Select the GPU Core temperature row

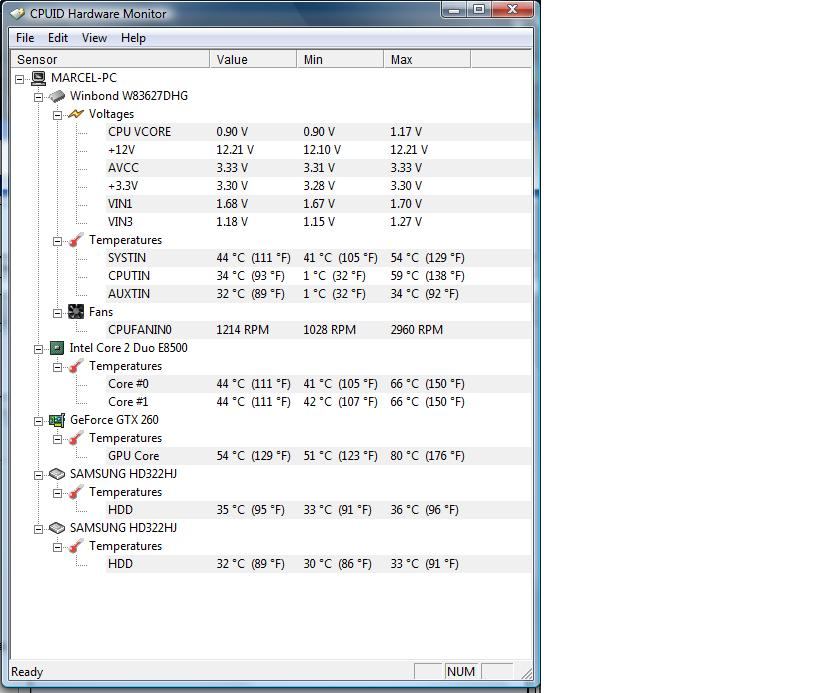[319, 456]
